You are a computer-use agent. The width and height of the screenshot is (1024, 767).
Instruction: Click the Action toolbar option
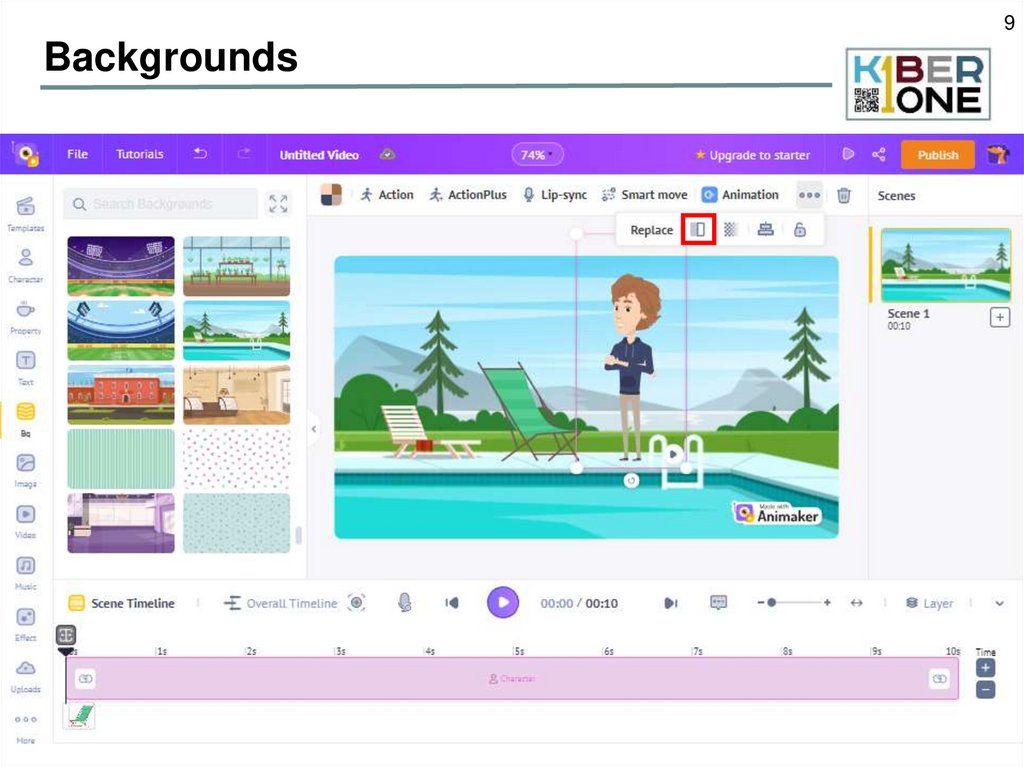click(x=387, y=195)
